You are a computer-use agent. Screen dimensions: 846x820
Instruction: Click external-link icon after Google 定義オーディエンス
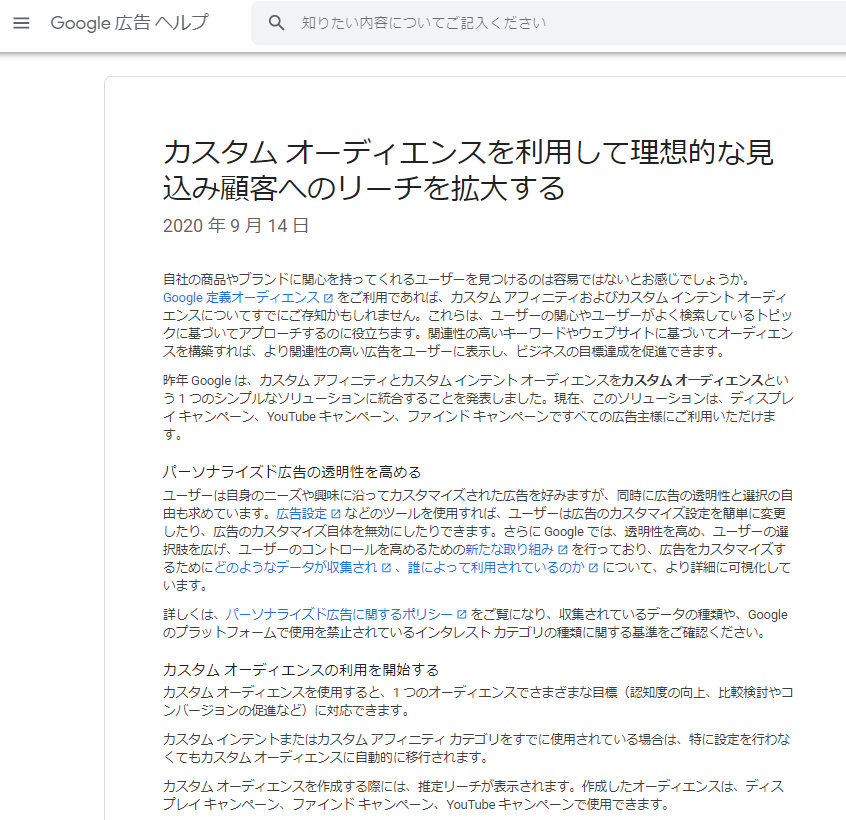(x=328, y=298)
